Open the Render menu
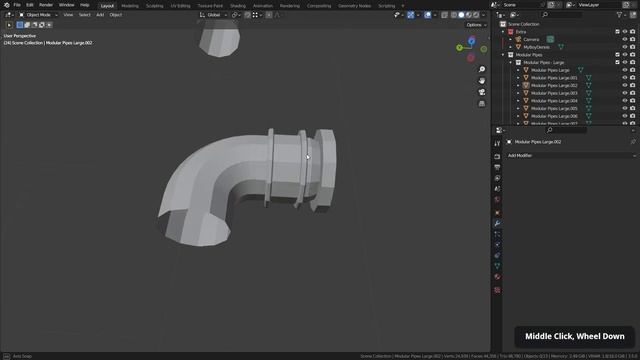This screenshot has width=640, height=360. [x=46, y=5]
